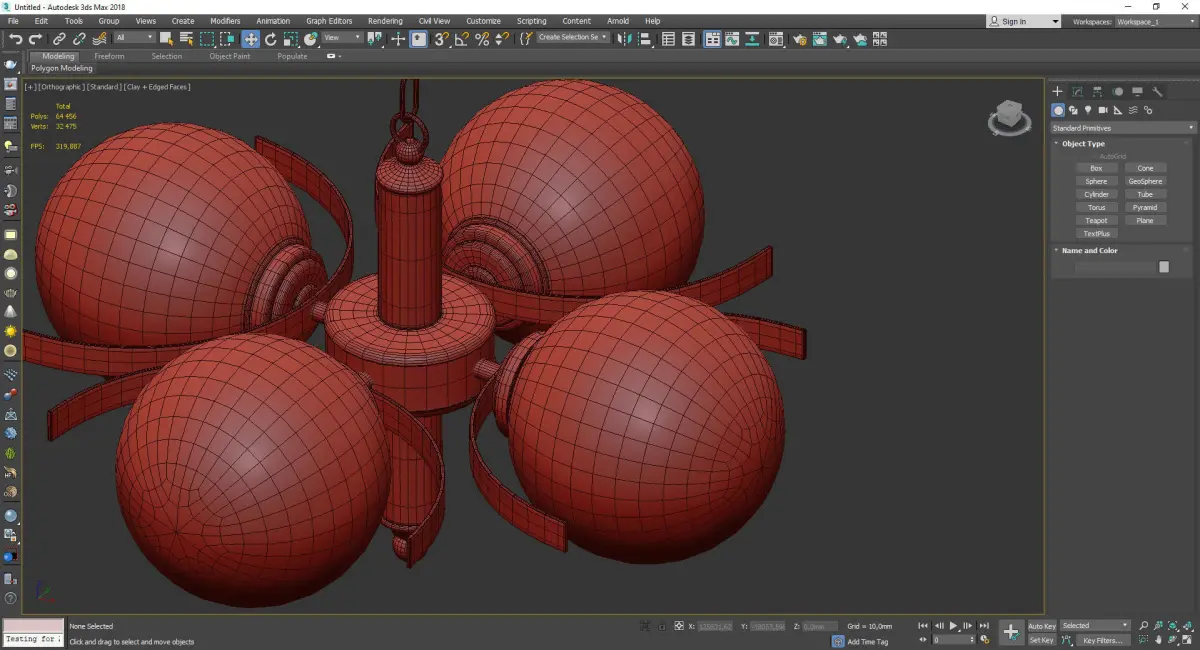The height and width of the screenshot is (650, 1200).
Task: Toggle Auto Key animation mode
Action: coord(1041,626)
